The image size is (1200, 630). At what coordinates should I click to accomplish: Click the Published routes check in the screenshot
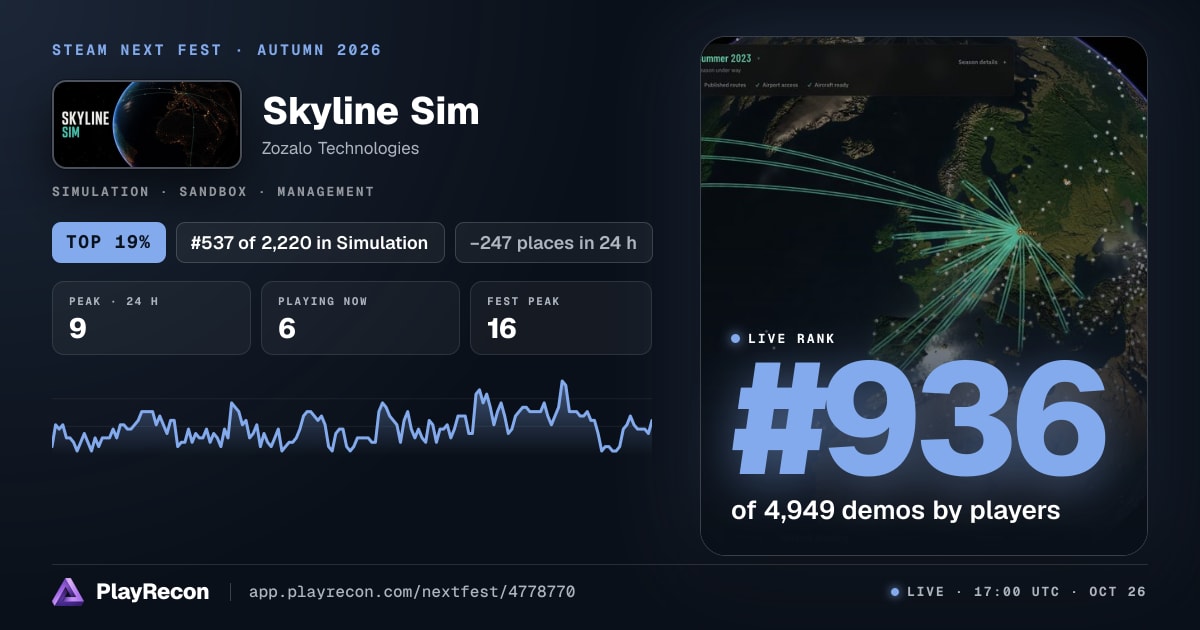pyautogui.click(x=725, y=85)
